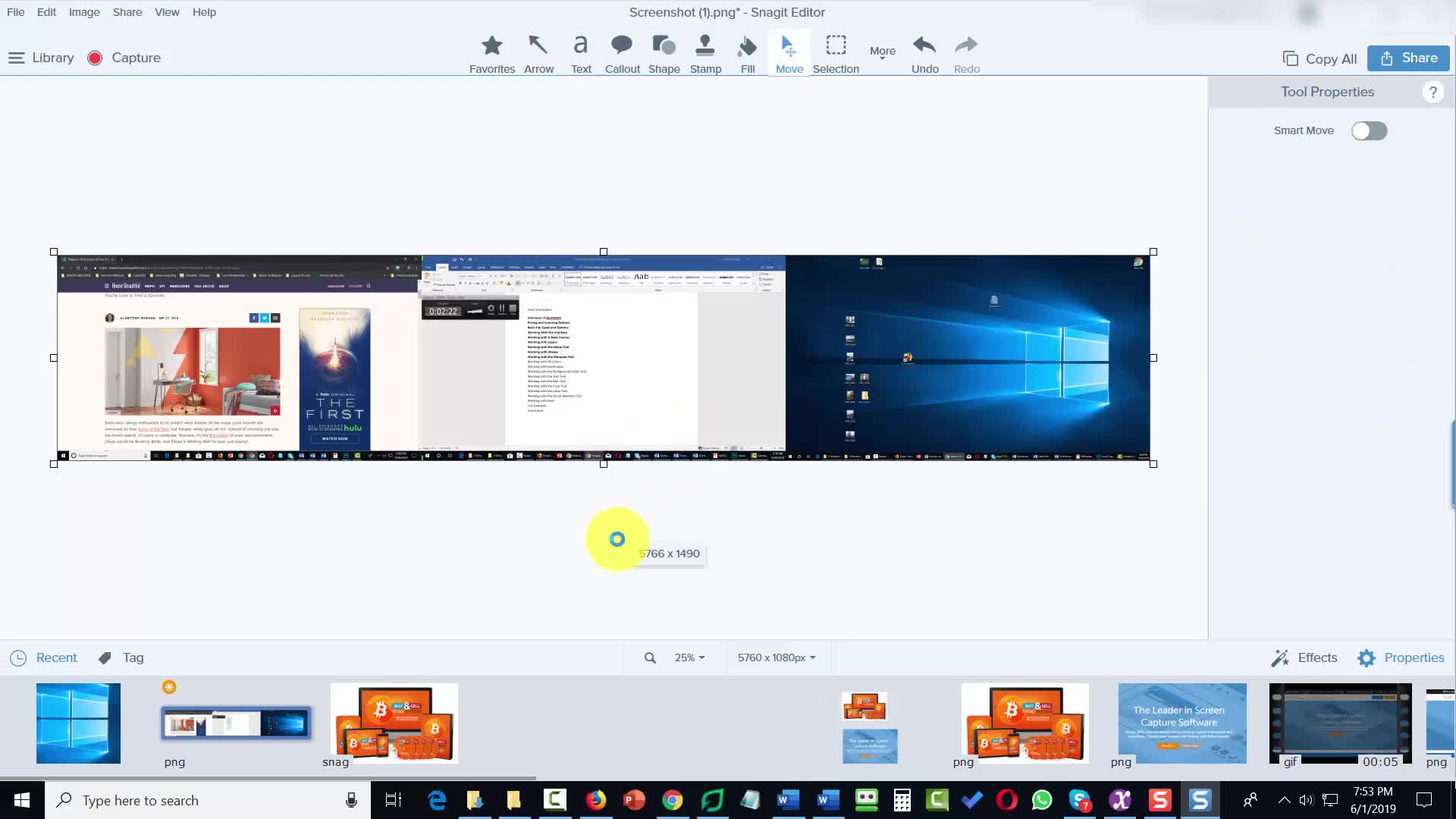The image size is (1456, 819).
Task: Open Opera from the taskbar
Action: tap(1006, 800)
